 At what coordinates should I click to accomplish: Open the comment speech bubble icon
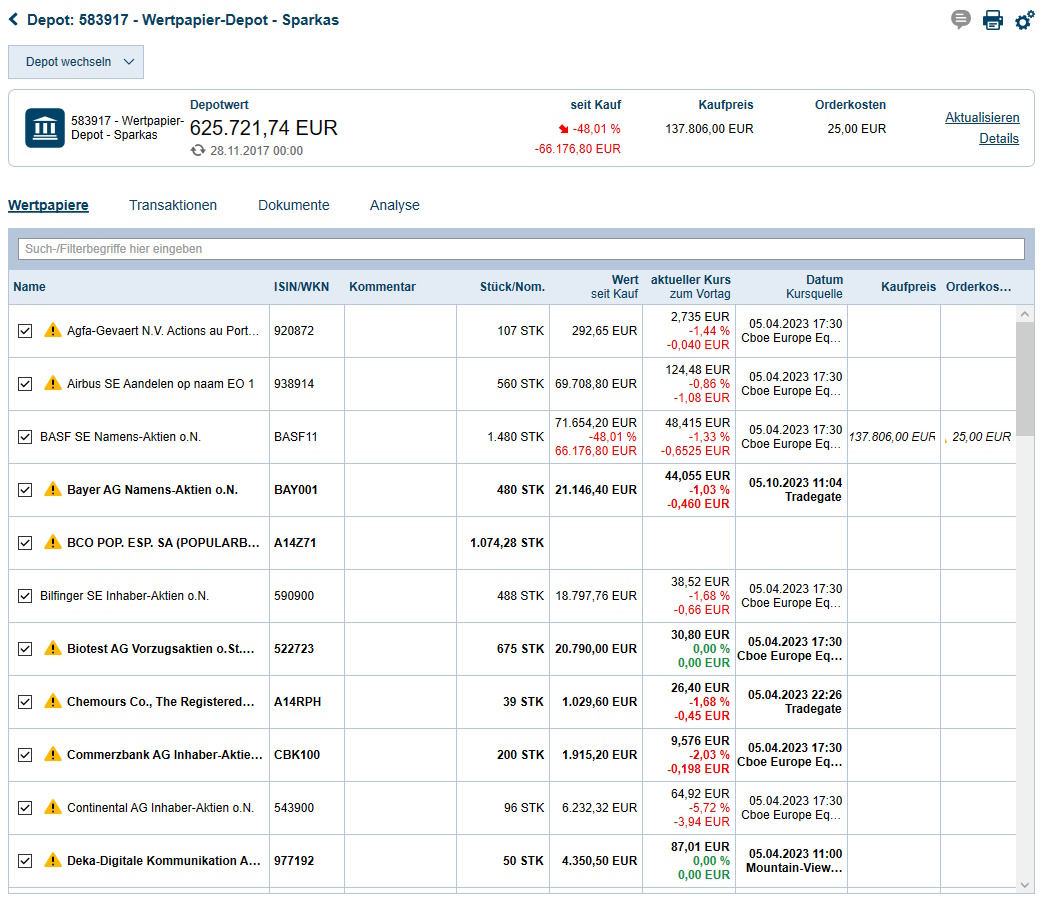[961, 20]
